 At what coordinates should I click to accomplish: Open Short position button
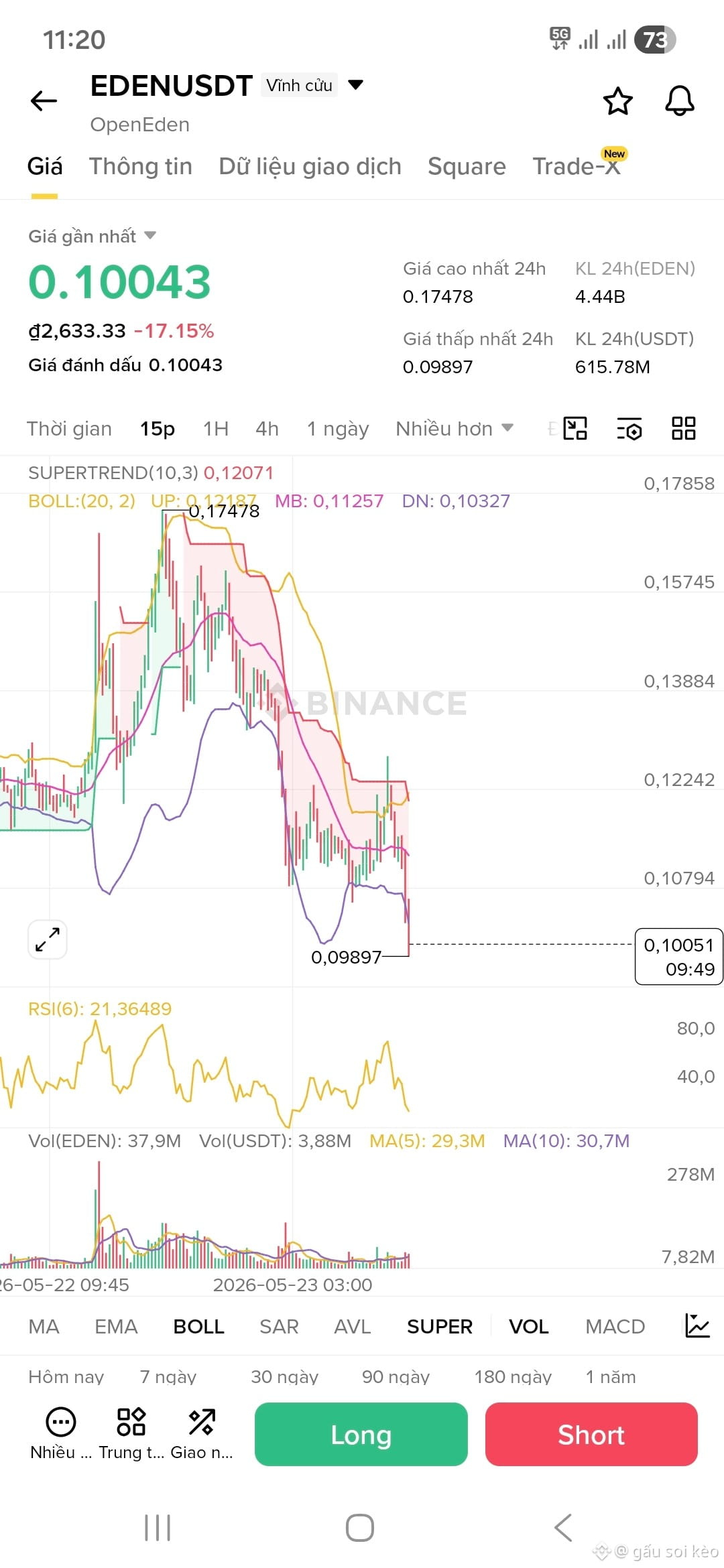(591, 1434)
